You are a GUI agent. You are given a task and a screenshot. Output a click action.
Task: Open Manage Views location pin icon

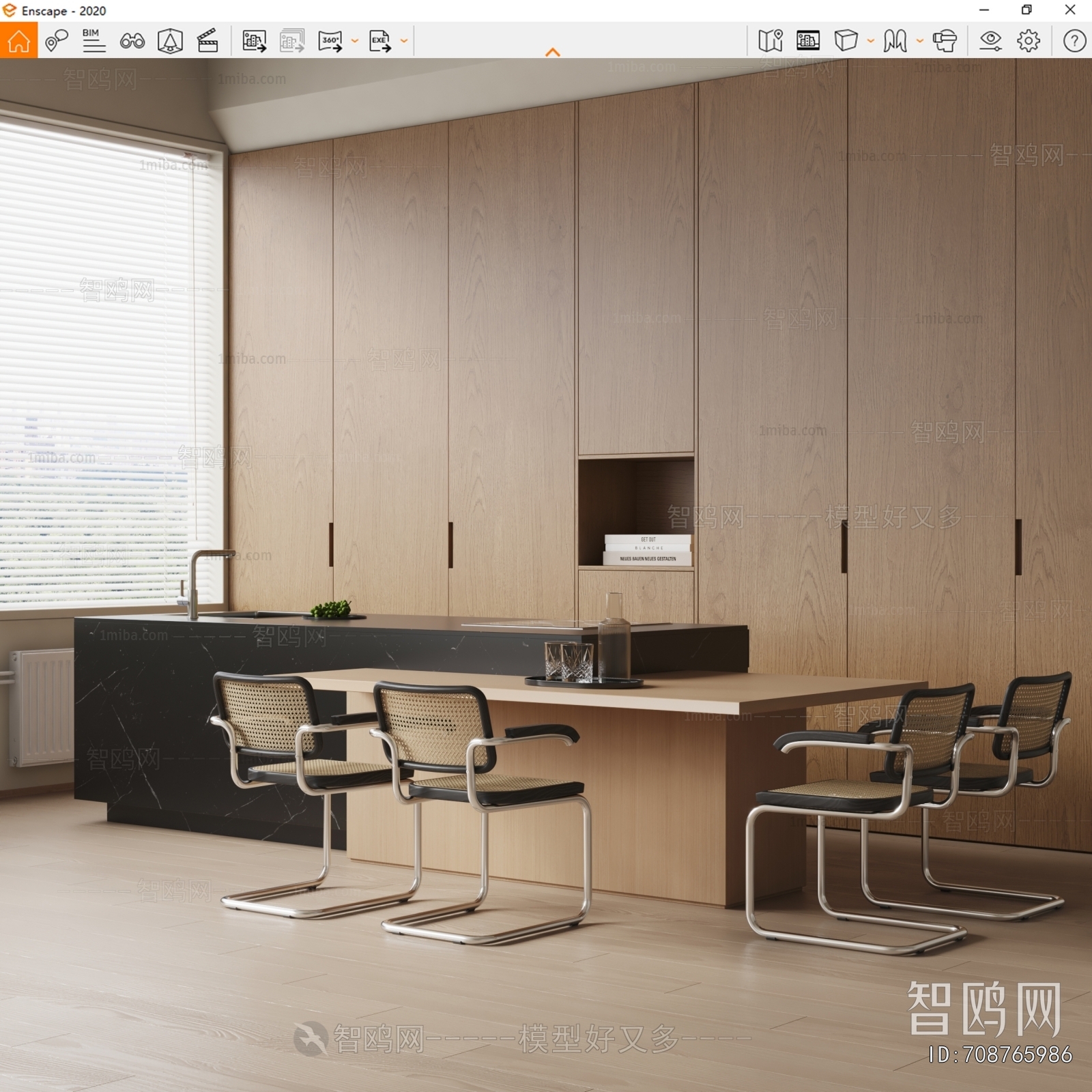[x=57, y=41]
